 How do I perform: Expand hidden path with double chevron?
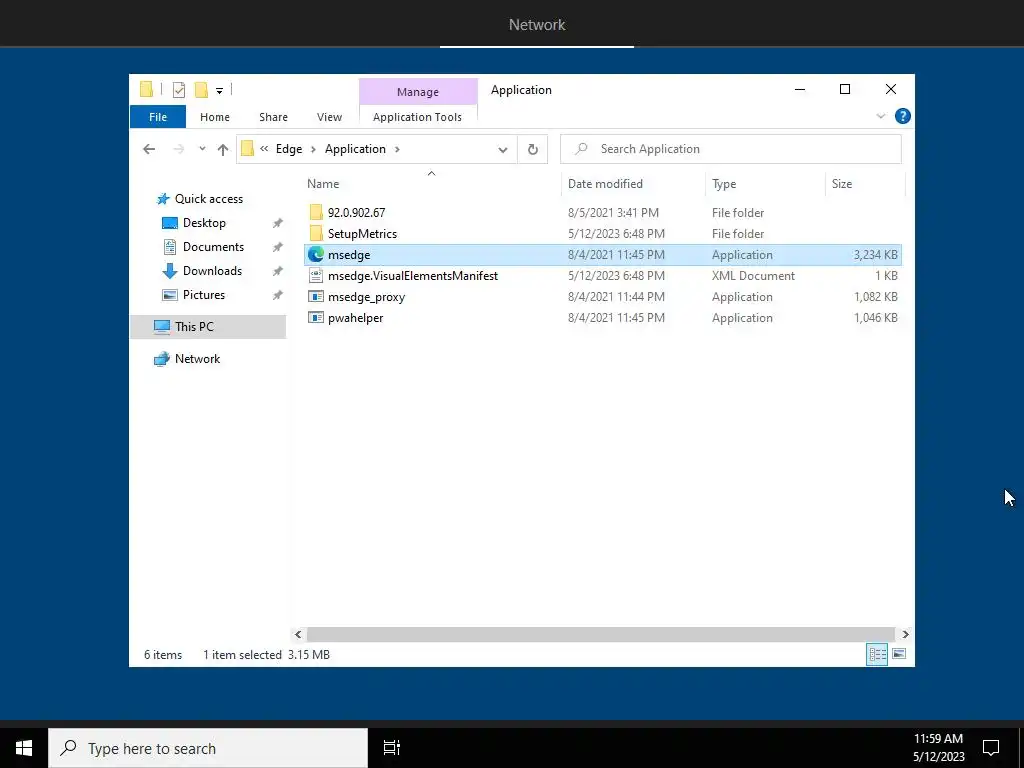click(x=264, y=149)
